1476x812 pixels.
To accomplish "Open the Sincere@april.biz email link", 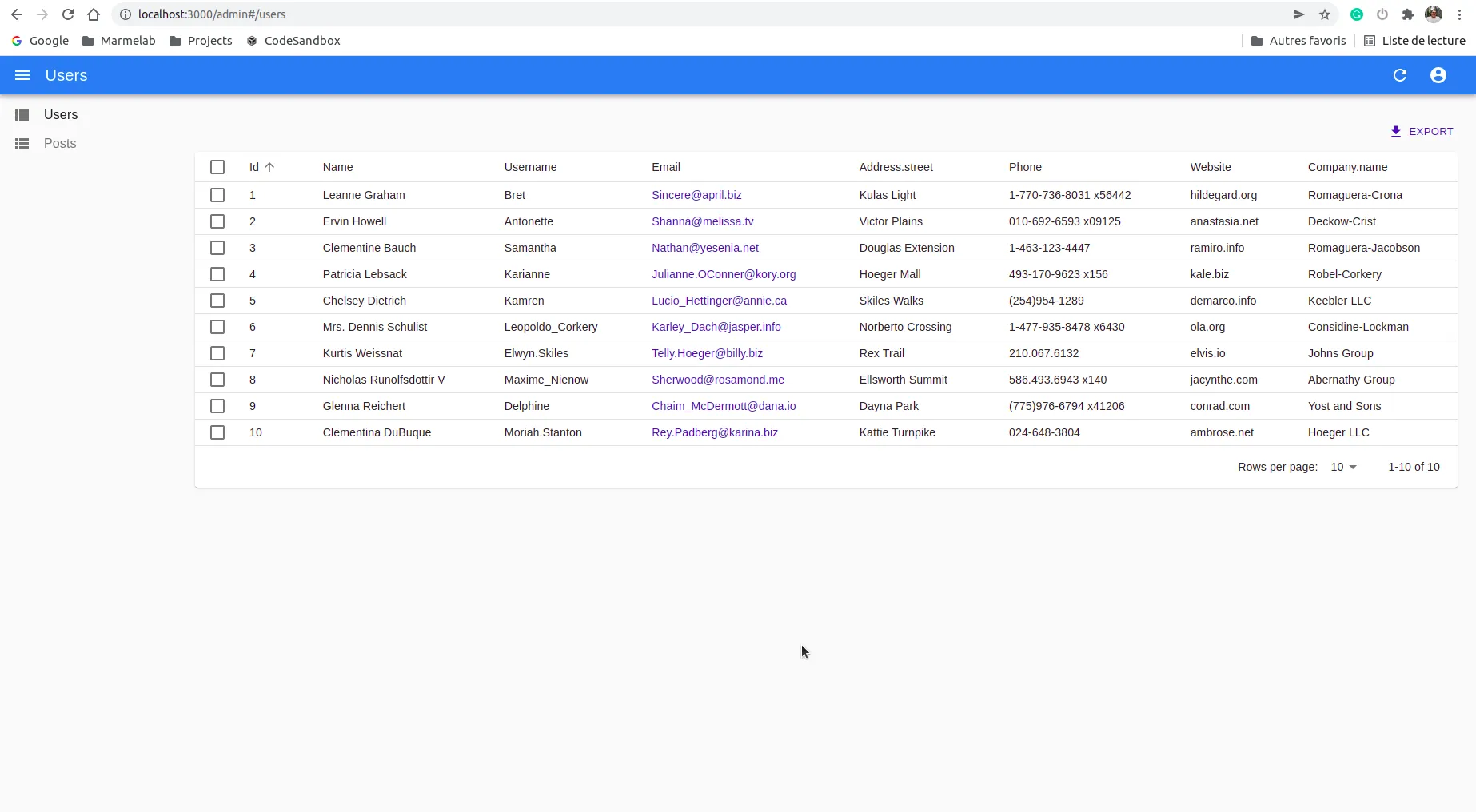I will (x=696, y=195).
